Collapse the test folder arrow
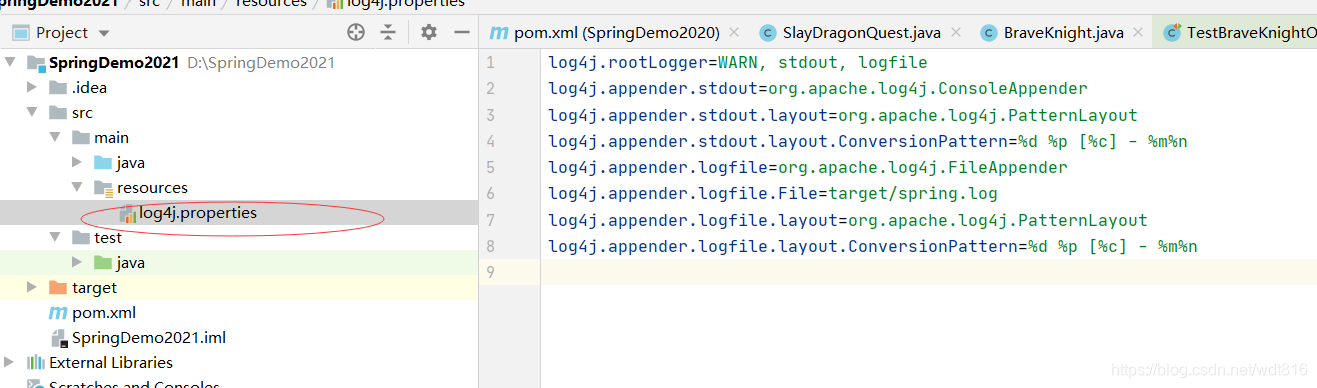 55,238
